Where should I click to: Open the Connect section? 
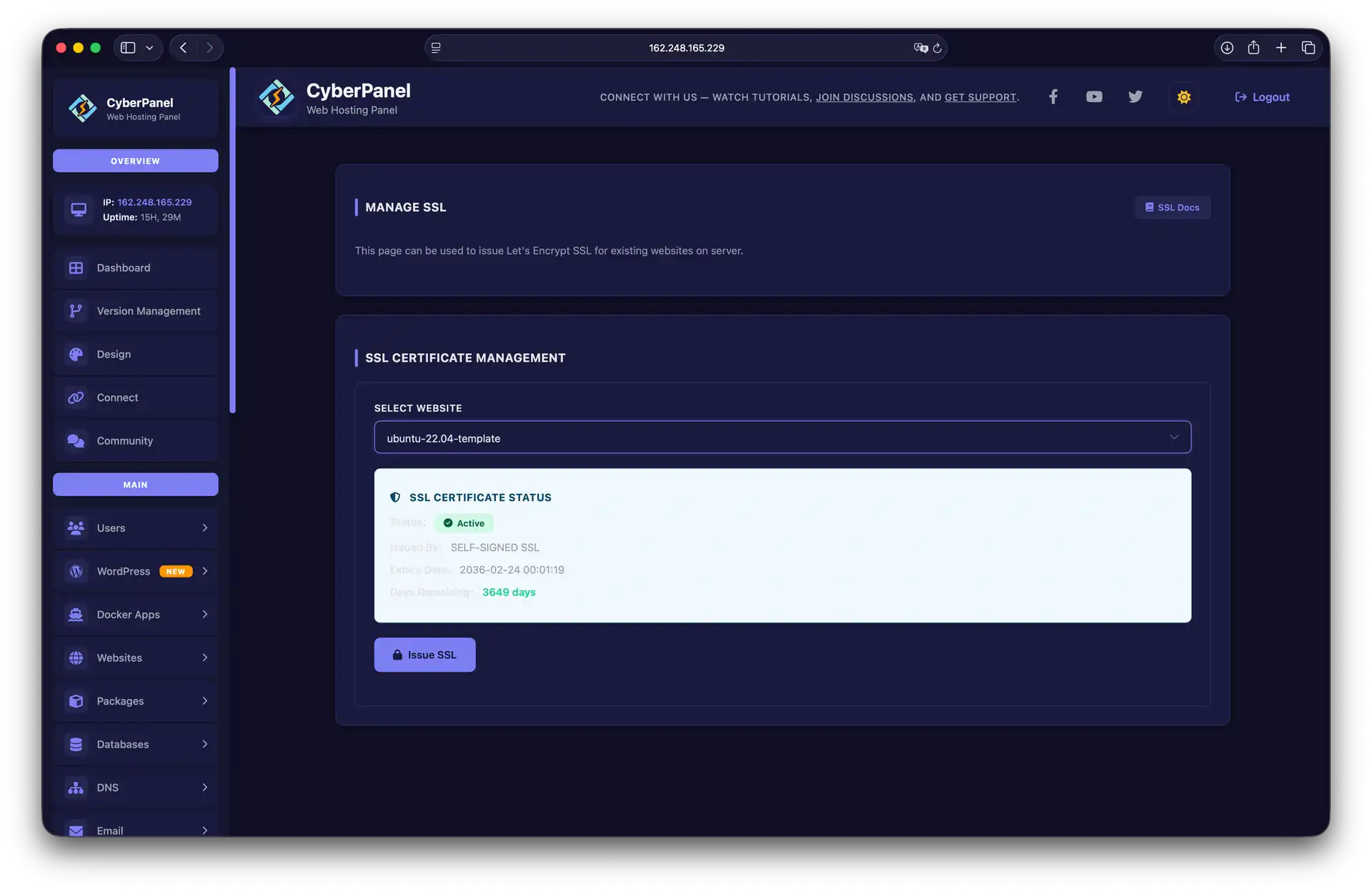point(116,397)
